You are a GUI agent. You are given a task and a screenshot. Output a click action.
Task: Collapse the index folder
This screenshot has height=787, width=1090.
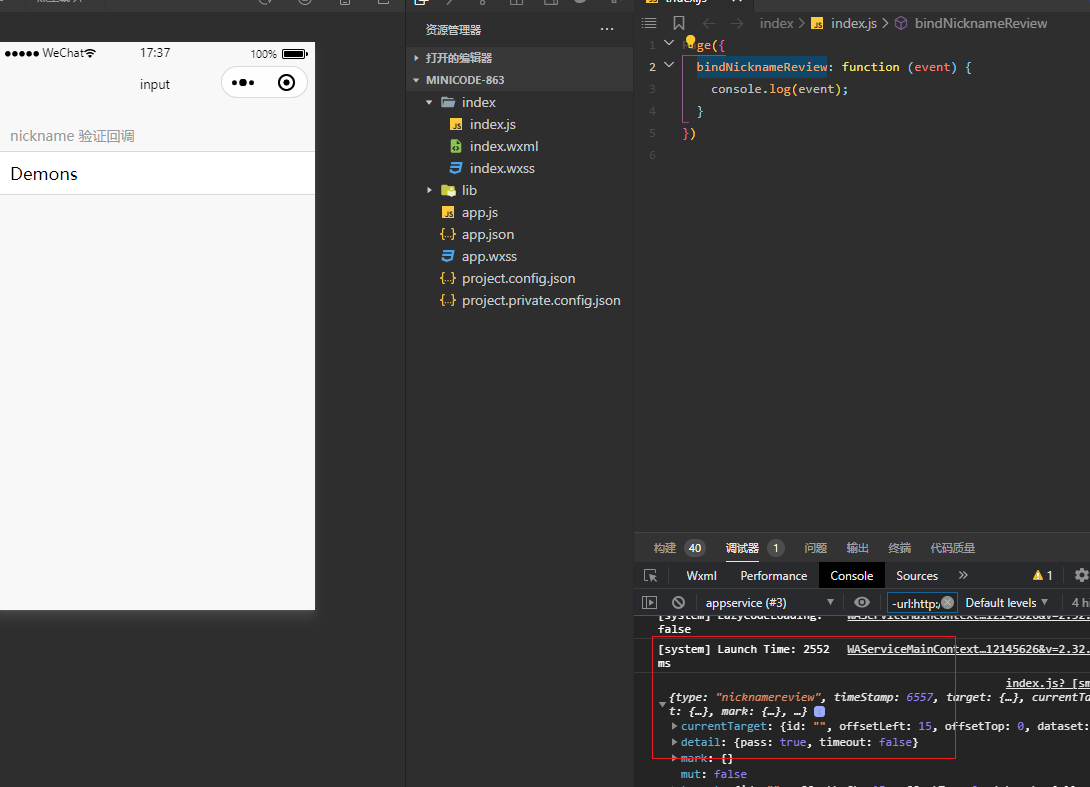[x=429, y=102]
